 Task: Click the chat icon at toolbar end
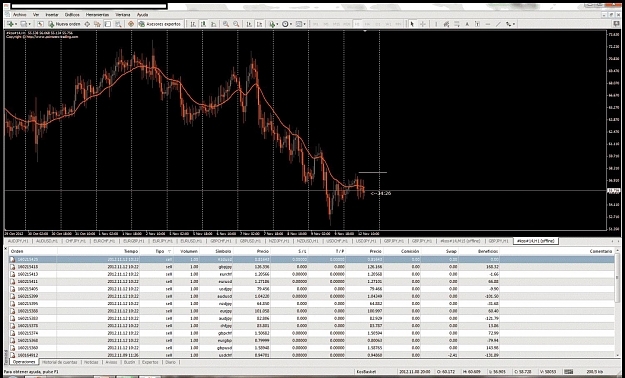click(x=616, y=24)
